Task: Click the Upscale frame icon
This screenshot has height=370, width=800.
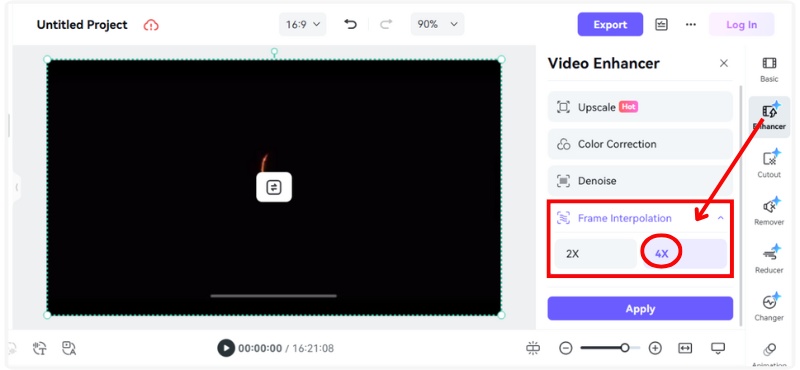Action: [563, 107]
